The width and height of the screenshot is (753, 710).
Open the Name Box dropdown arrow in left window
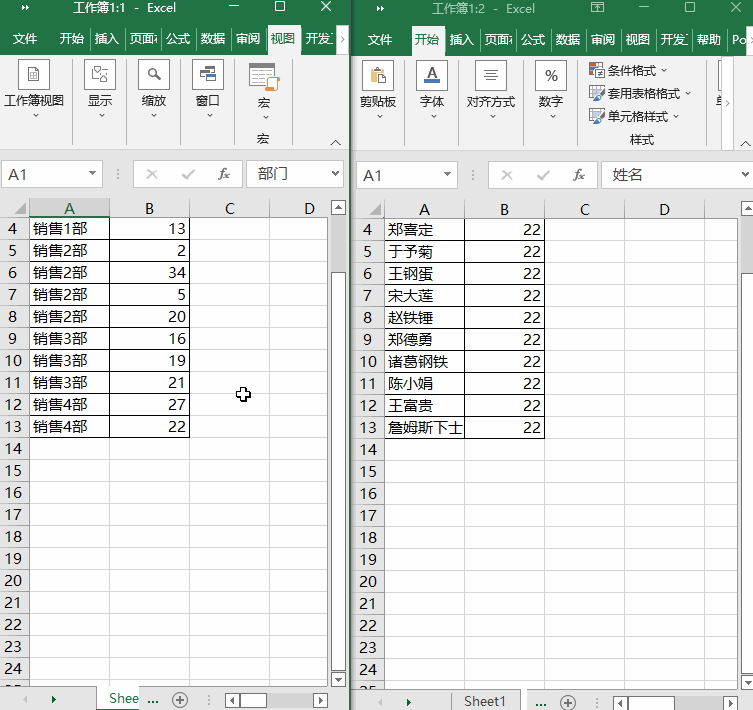point(92,173)
